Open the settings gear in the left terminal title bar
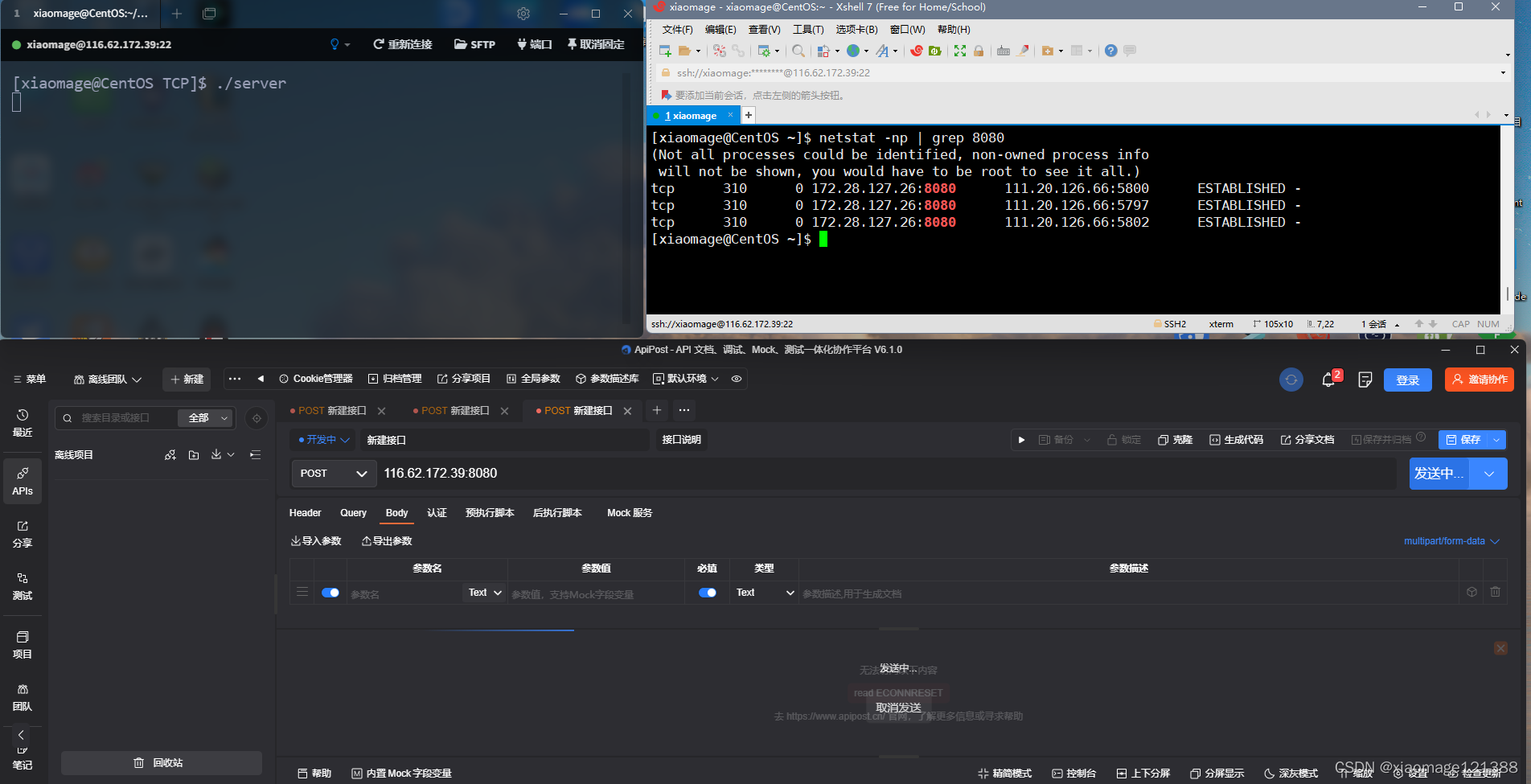1531x784 pixels. click(523, 14)
